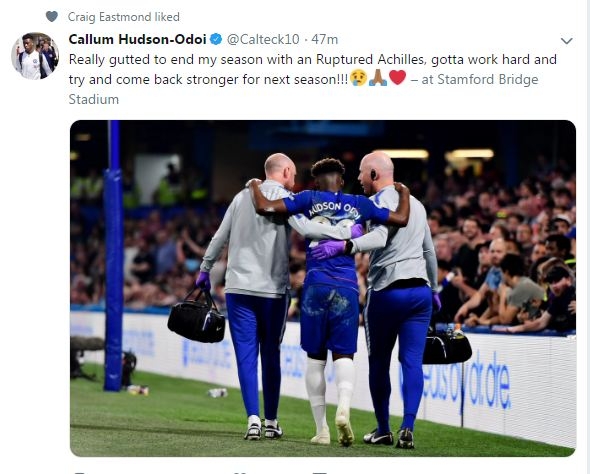Click the blue goalpost padding in photo
The image size is (590, 474).
pos(114,256)
